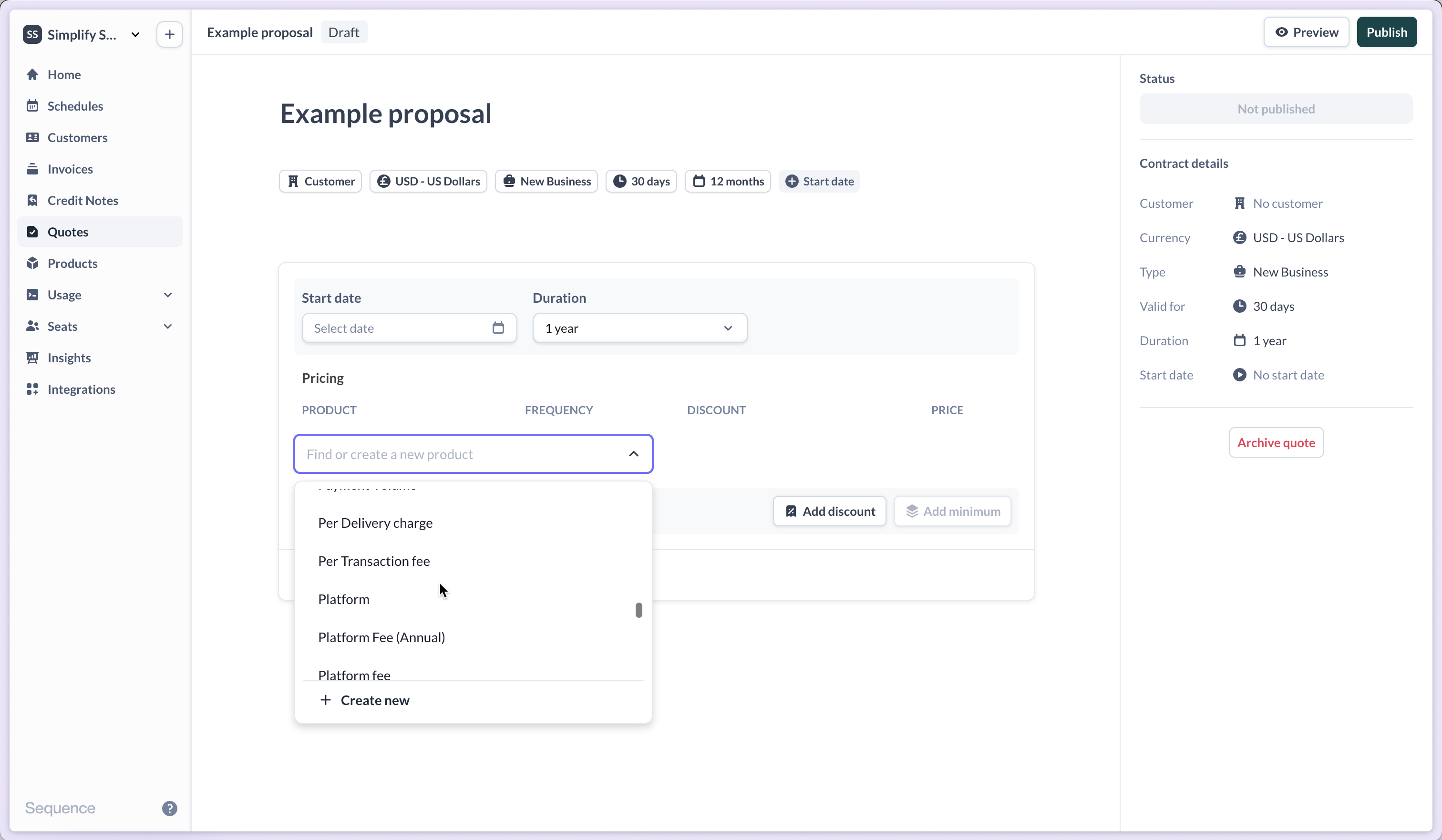The height and width of the screenshot is (840, 1442).
Task: Click No start date in Contract details
Action: 1288,375
